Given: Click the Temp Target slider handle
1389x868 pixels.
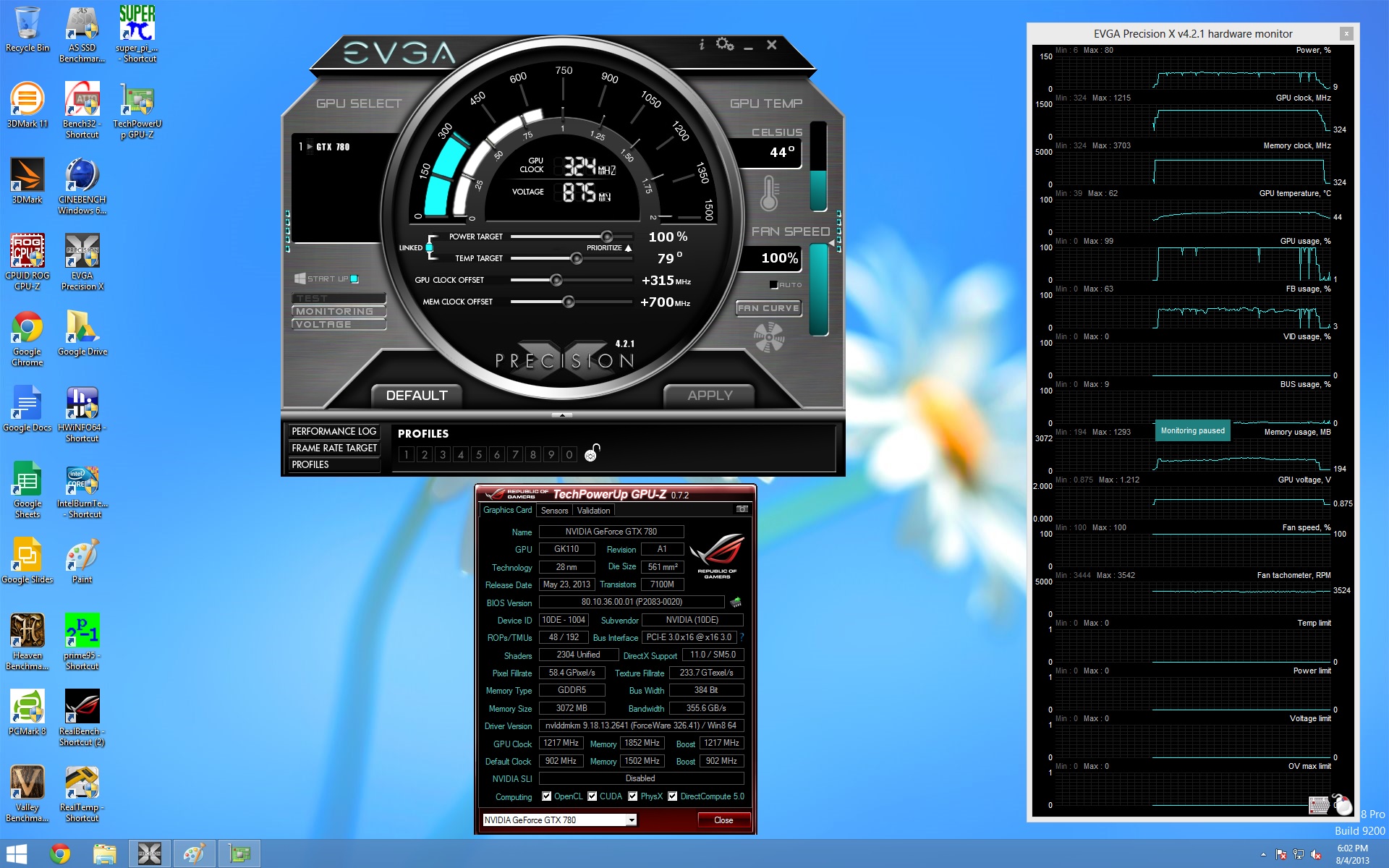Looking at the screenshot, I should [x=577, y=258].
